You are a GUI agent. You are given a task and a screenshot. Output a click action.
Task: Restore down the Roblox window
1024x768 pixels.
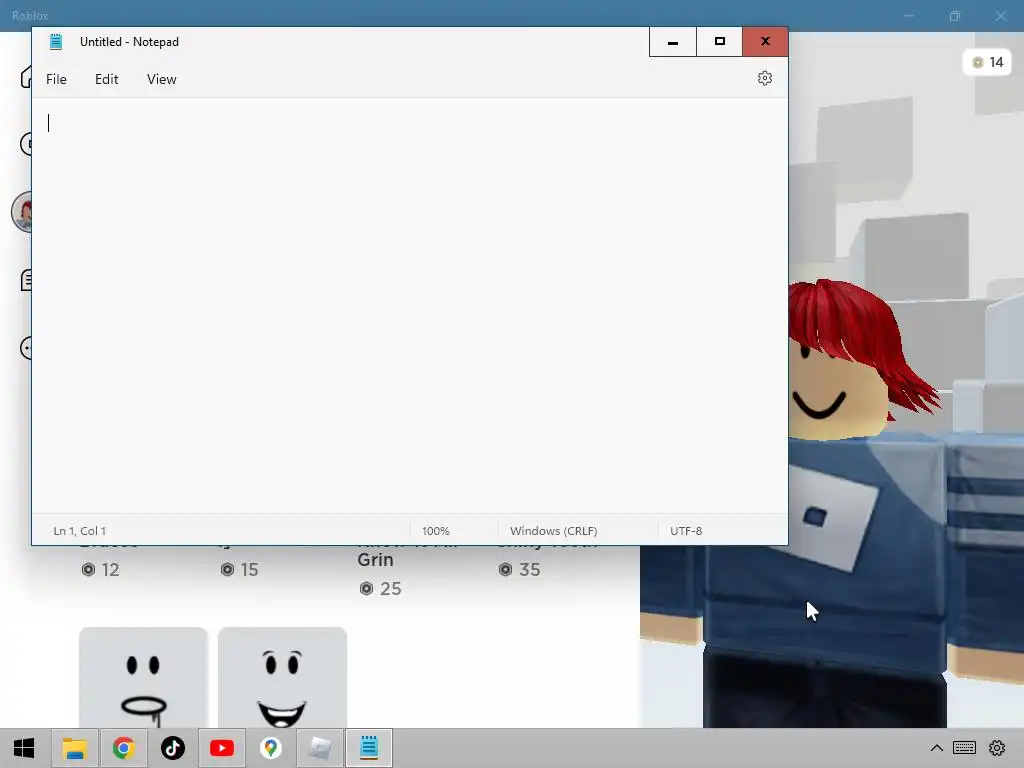(955, 16)
